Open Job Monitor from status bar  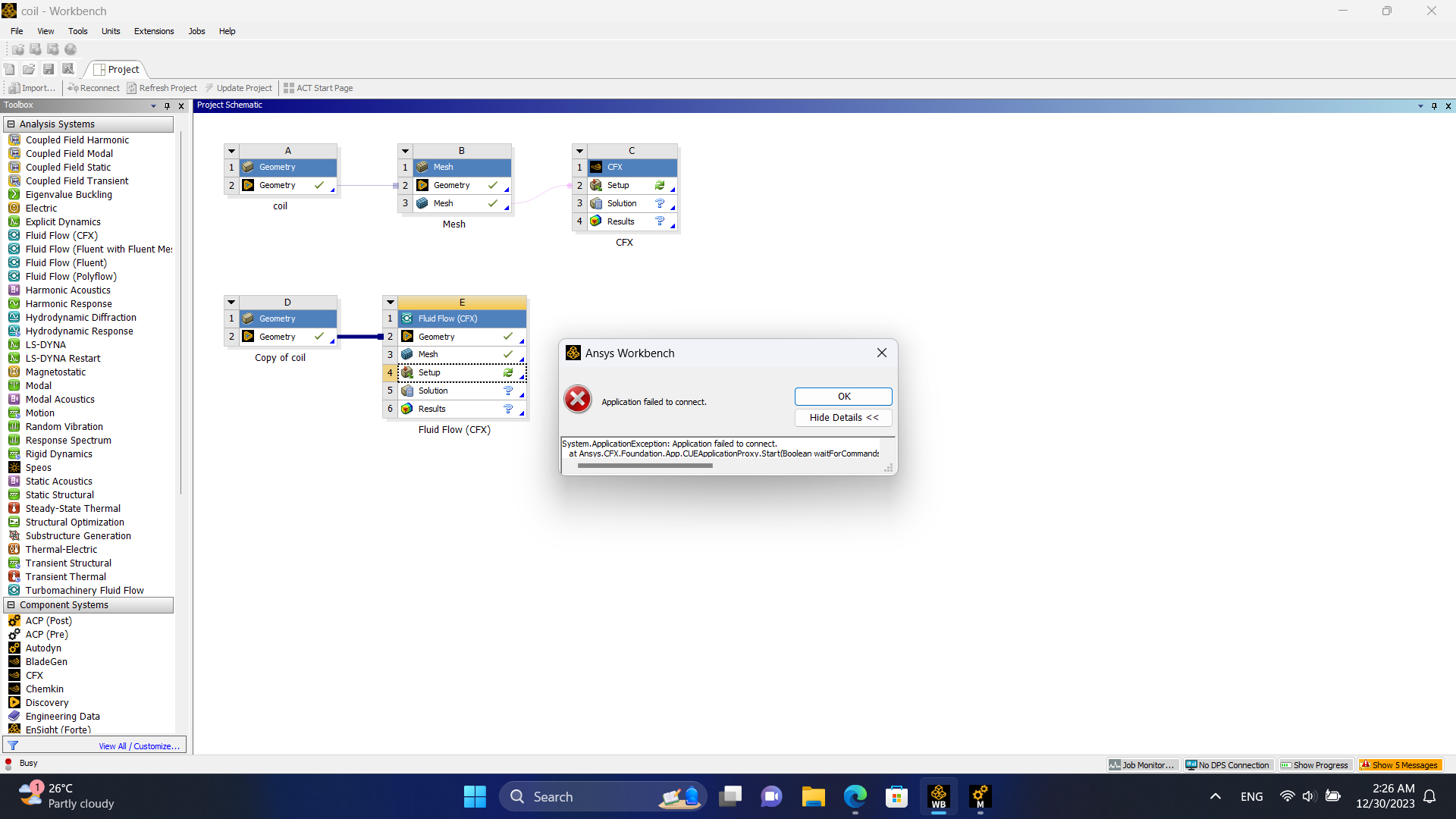pos(1142,765)
